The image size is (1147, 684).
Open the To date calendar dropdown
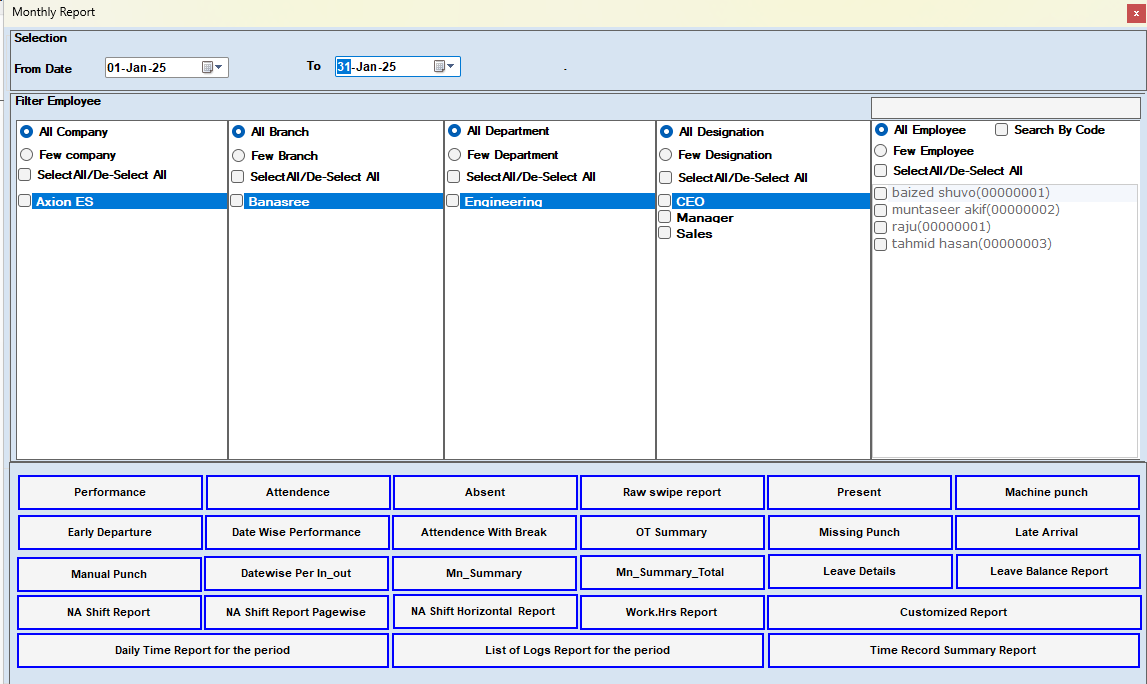tap(445, 67)
